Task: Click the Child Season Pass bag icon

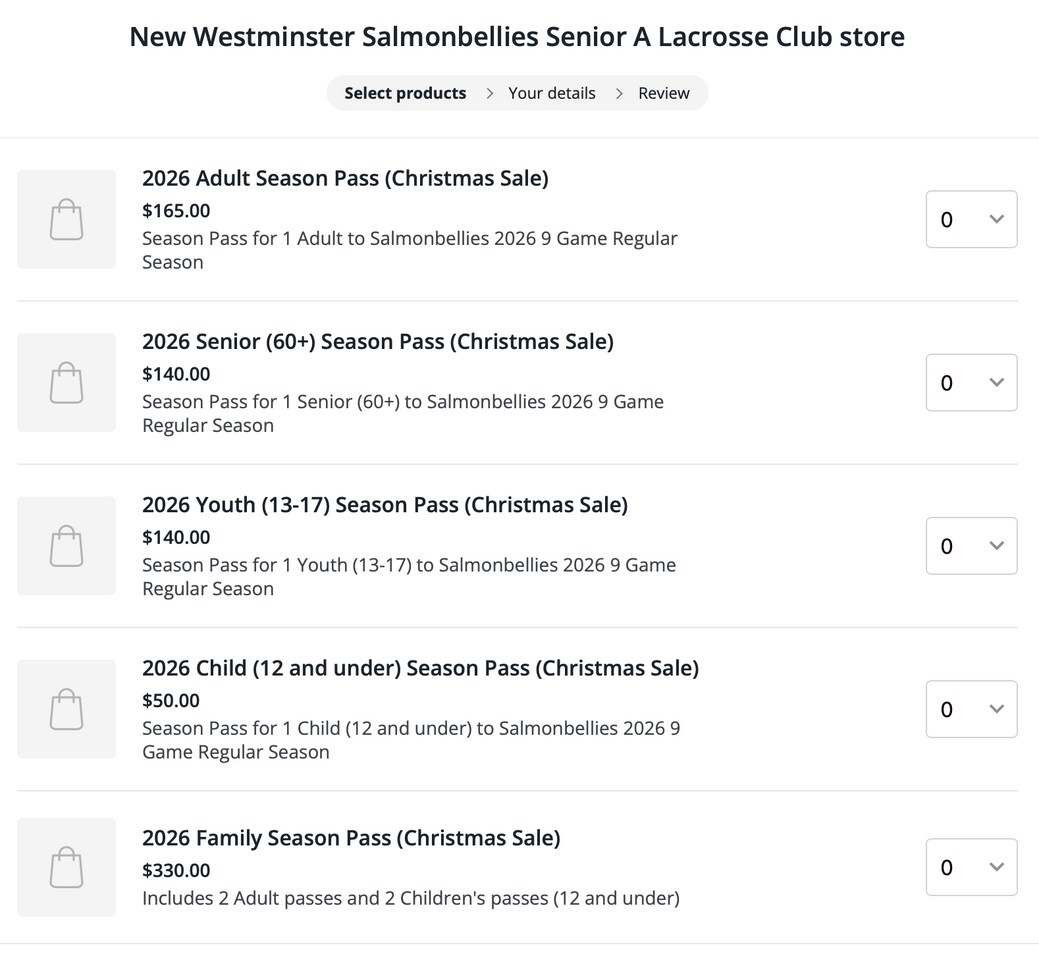Action: tap(66, 709)
